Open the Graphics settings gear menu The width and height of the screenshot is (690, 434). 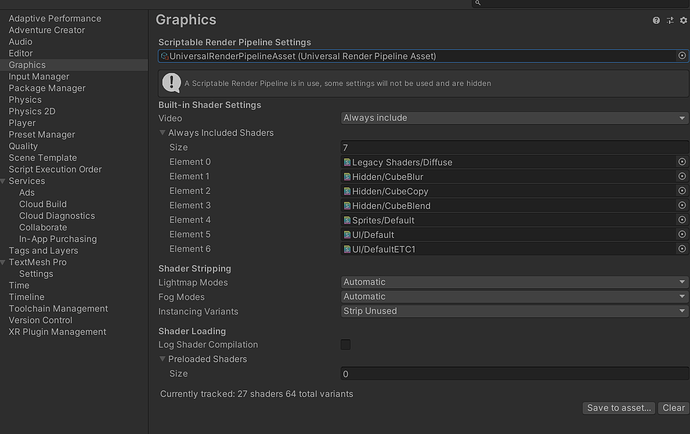click(x=683, y=20)
